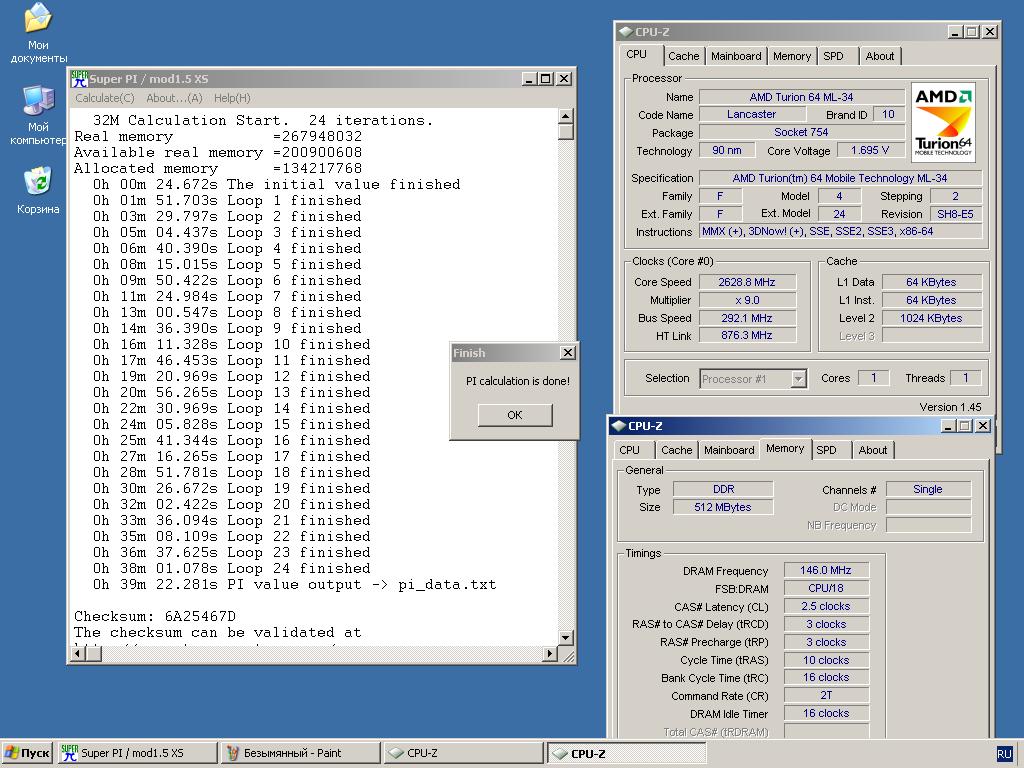Click the CAS# Latency 2.5 clocks value
Viewport: 1024px width, 768px height.
click(826, 606)
